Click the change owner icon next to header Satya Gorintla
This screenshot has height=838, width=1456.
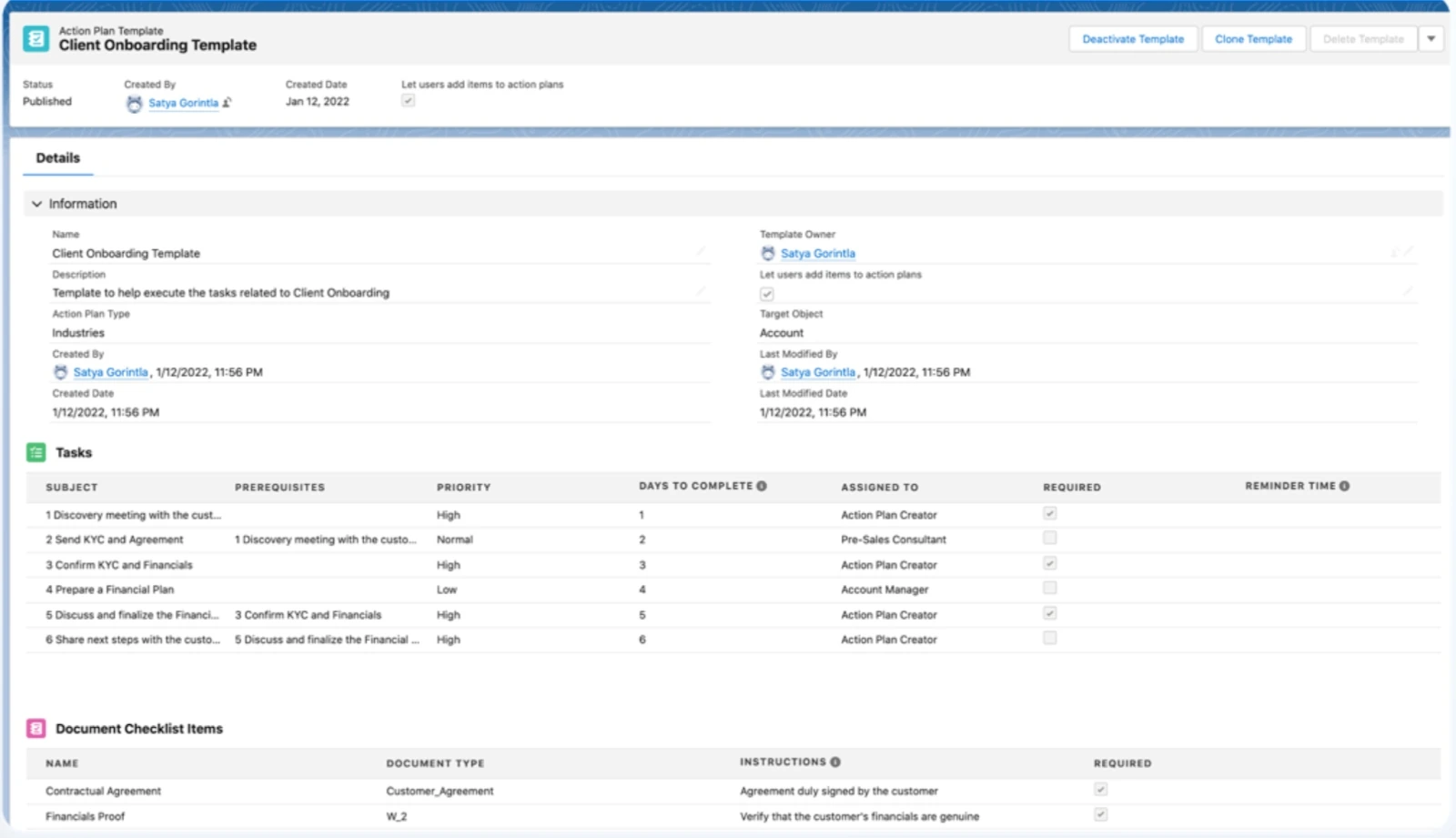click(227, 103)
